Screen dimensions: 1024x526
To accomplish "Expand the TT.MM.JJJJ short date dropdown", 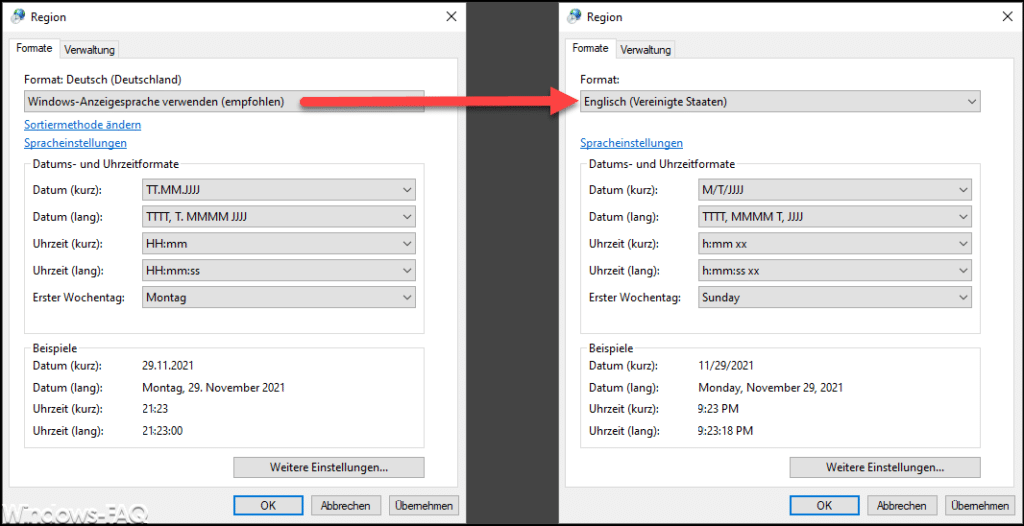I will pyautogui.click(x=278, y=190).
